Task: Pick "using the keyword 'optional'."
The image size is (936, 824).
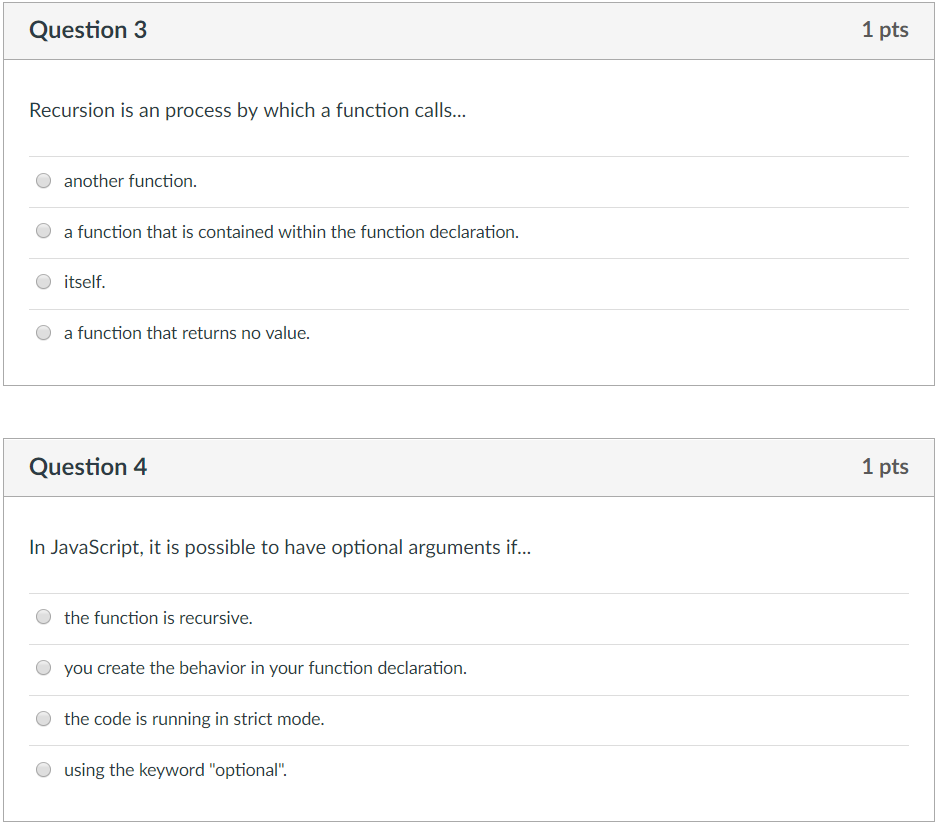Action: pos(43,769)
